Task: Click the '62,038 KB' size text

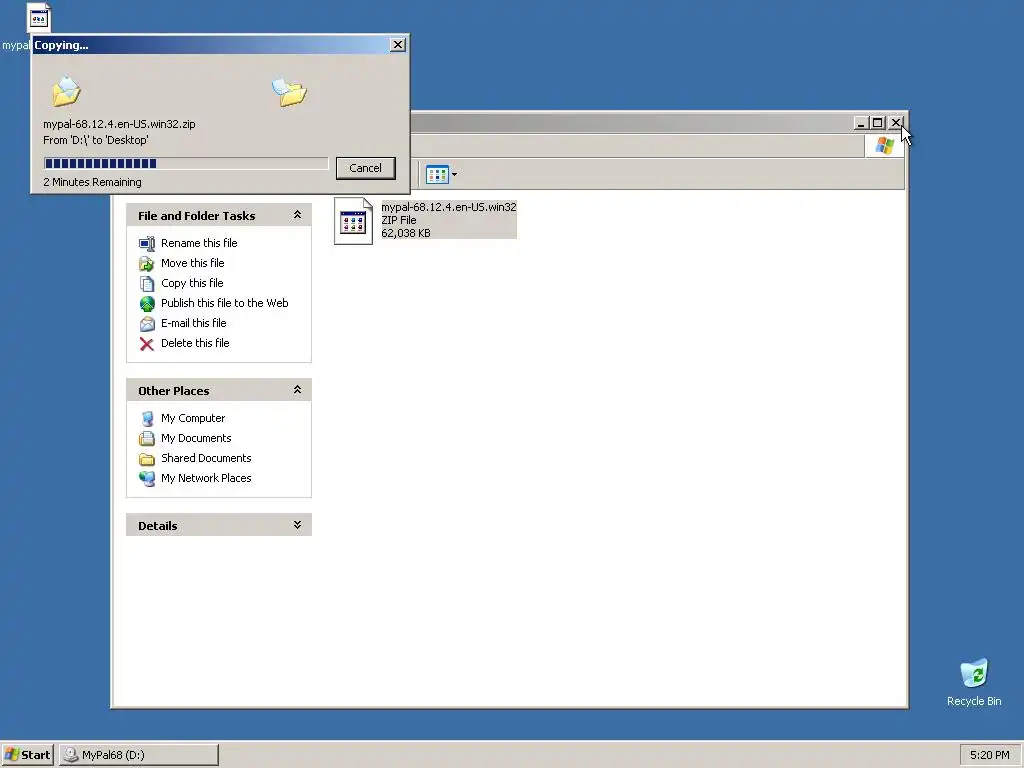Action: (406, 233)
